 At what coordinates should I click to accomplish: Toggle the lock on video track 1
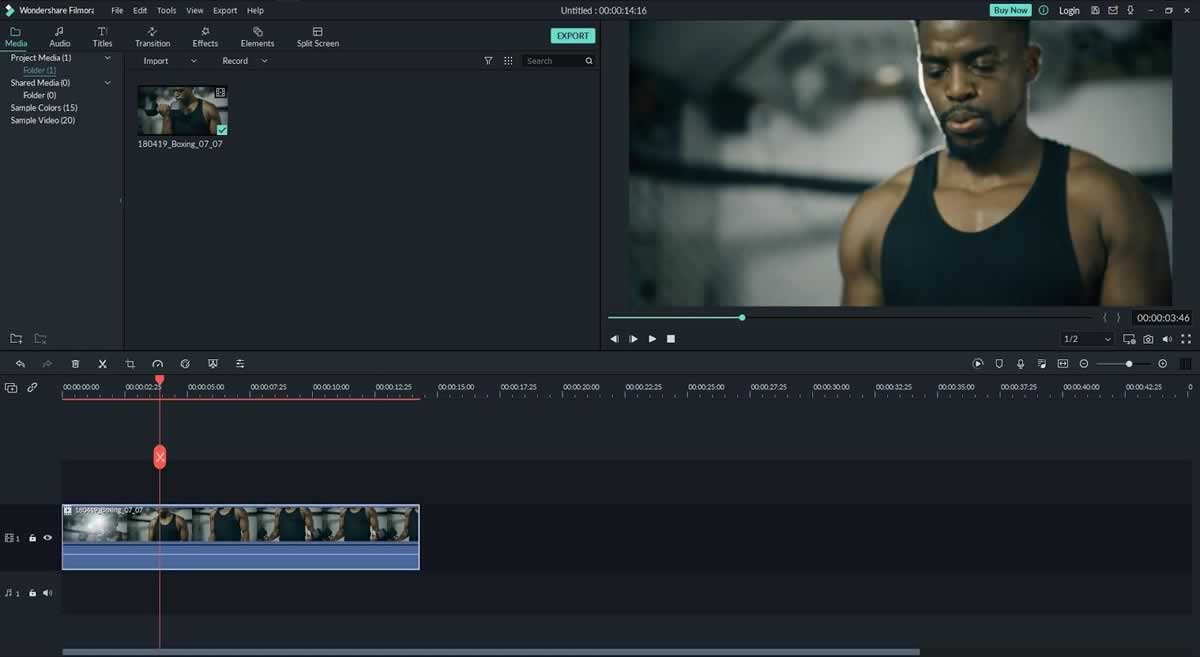point(31,537)
